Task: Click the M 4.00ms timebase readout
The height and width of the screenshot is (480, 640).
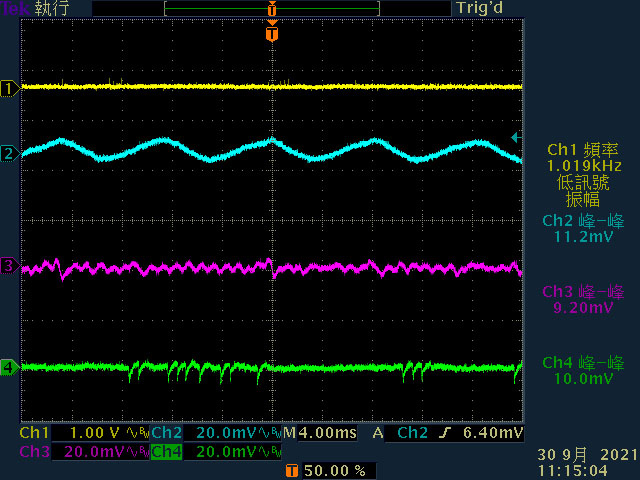Action: coord(320,433)
